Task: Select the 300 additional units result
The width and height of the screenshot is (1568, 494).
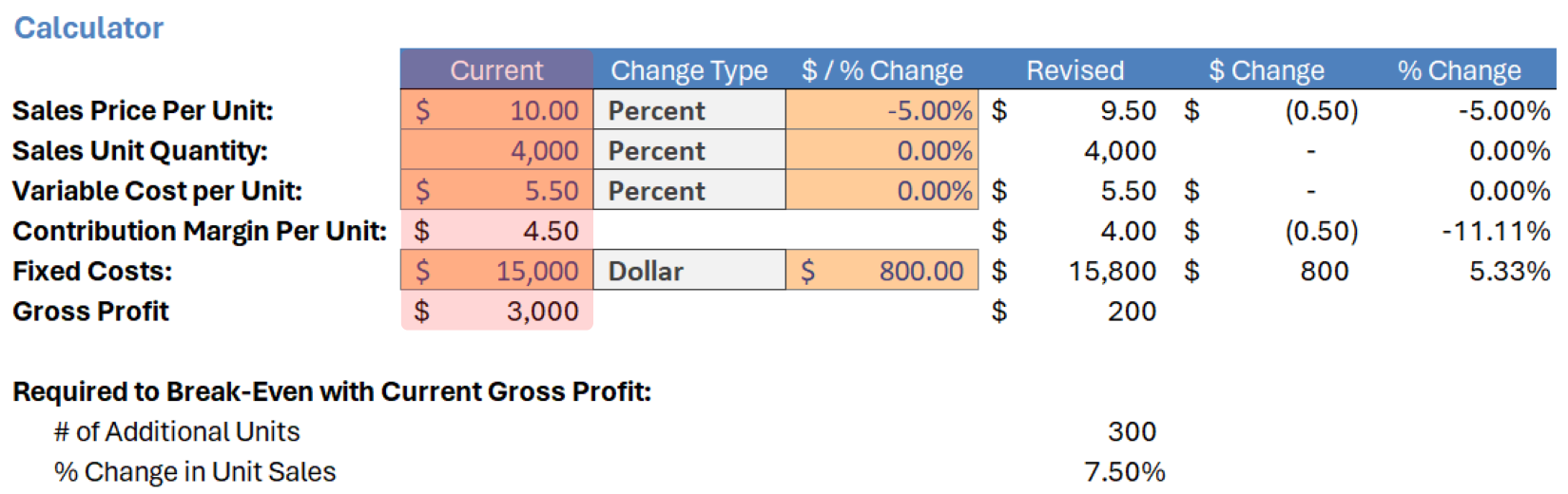Action: click(x=1132, y=431)
